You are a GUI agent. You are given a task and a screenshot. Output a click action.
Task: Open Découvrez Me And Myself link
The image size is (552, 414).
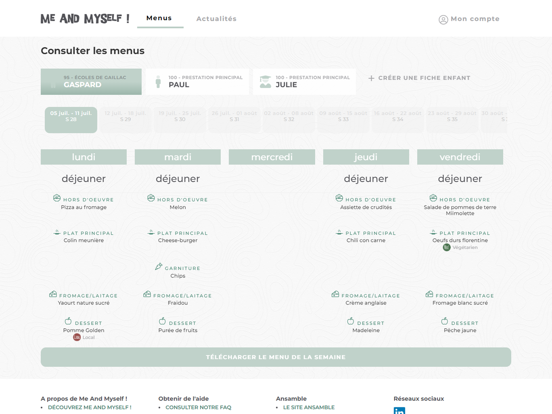(89, 407)
